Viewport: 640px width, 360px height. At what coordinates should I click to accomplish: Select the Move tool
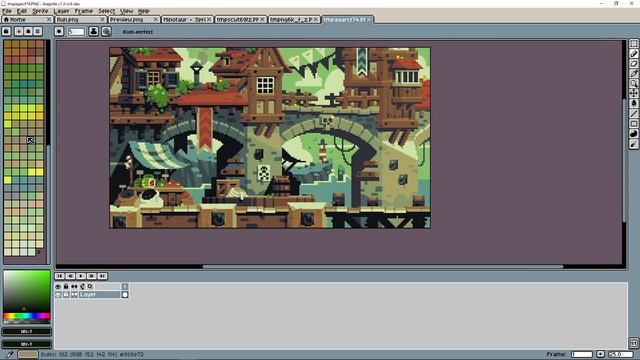[633, 93]
